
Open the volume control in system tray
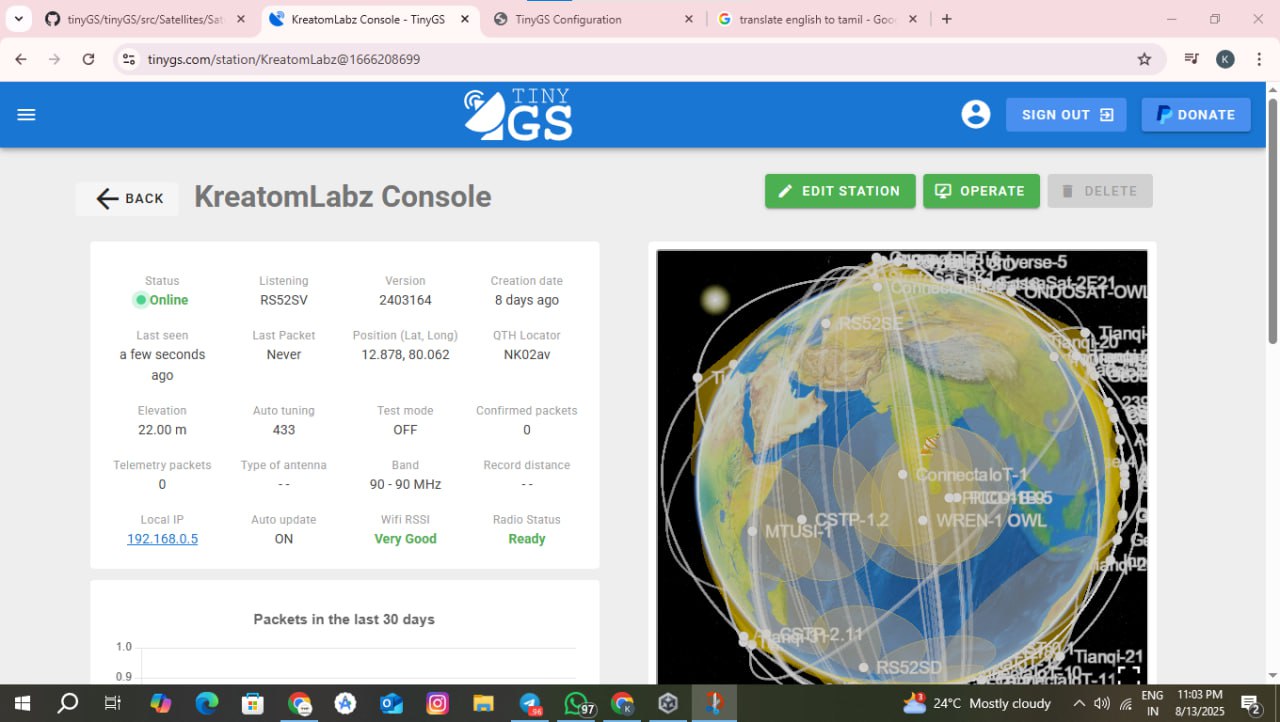coord(1102,703)
